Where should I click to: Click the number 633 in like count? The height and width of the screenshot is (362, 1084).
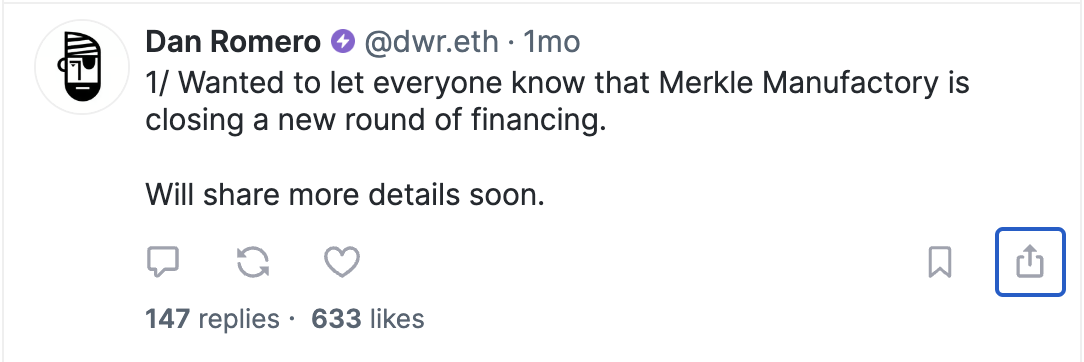click(x=336, y=318)
